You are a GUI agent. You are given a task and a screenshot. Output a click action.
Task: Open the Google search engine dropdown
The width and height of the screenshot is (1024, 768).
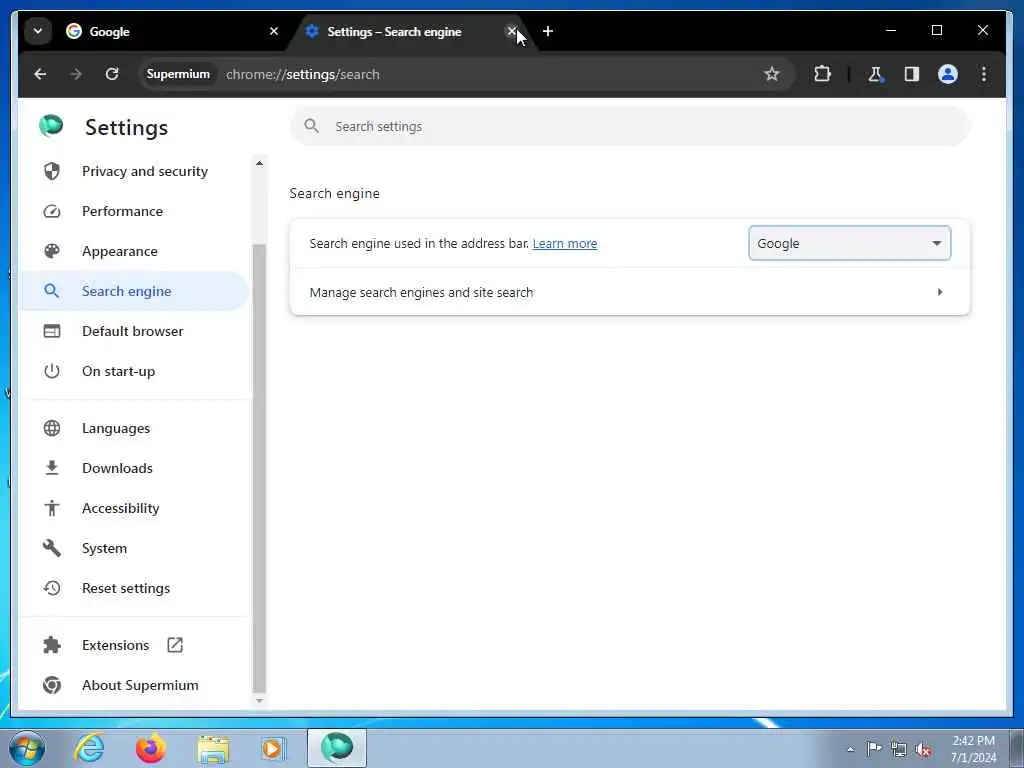(850, 243)
